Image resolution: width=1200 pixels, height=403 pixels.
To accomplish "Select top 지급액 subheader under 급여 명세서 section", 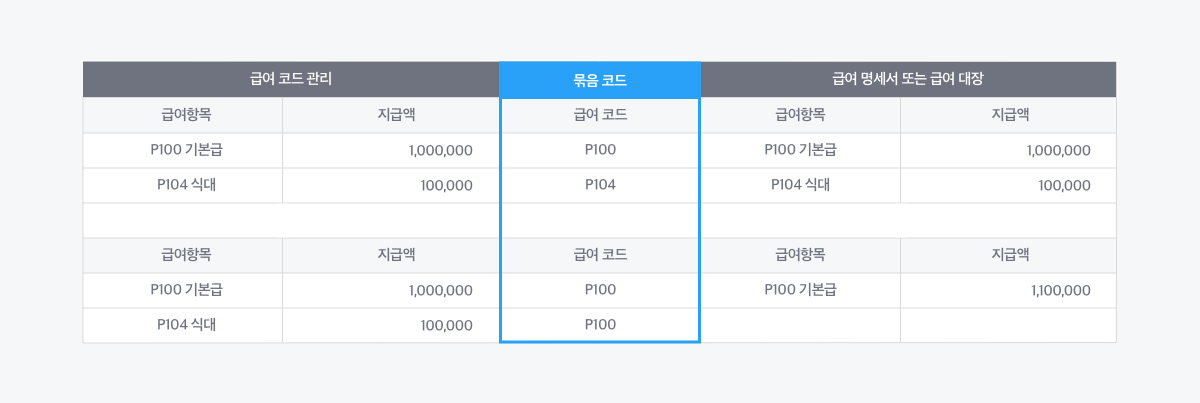I will (1009, 115).
